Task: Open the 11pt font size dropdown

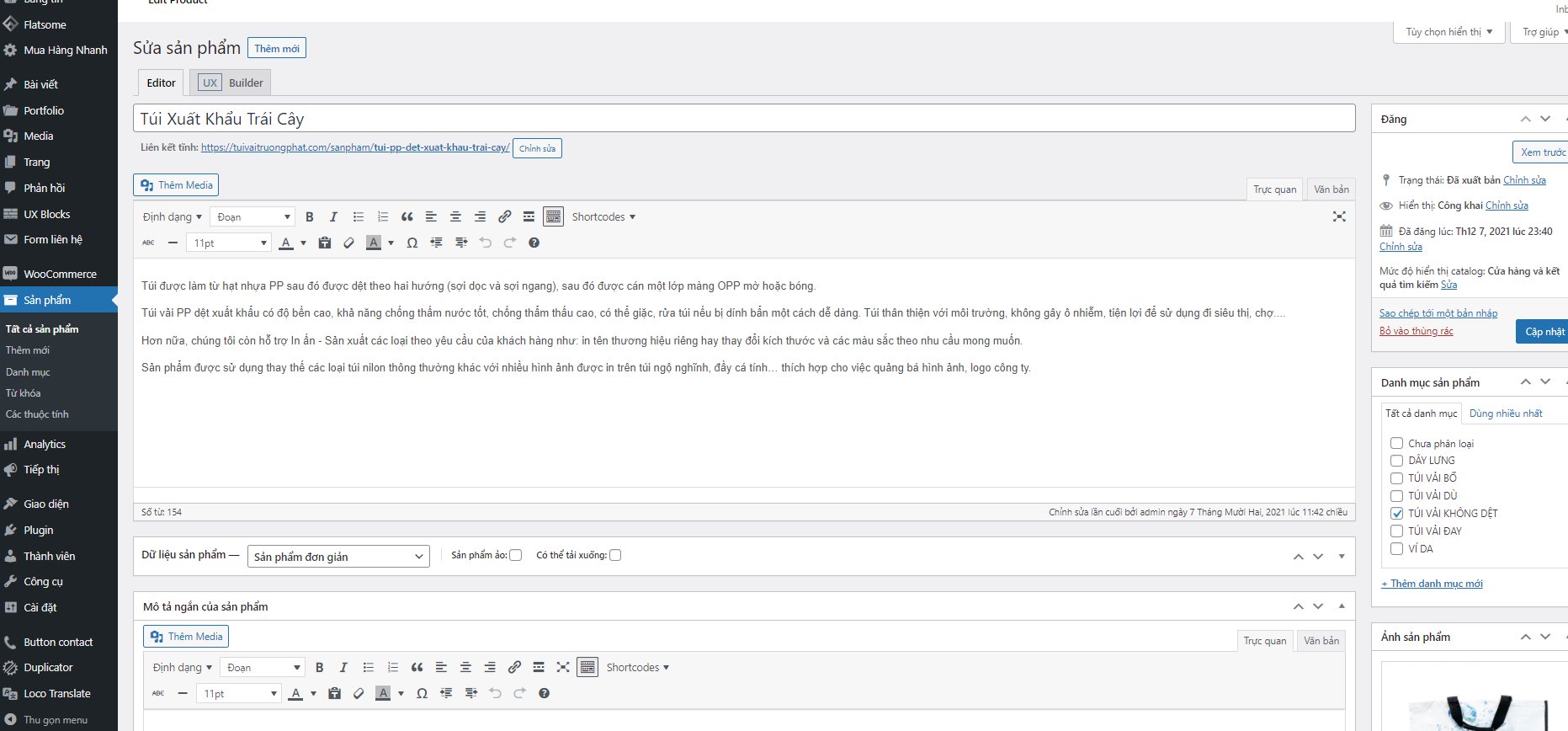Action: pyautogui.click(x=229, y=243)
